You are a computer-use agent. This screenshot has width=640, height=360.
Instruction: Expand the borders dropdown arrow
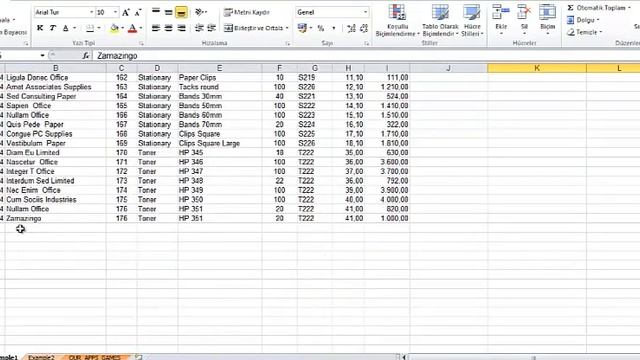click(99, 28)
